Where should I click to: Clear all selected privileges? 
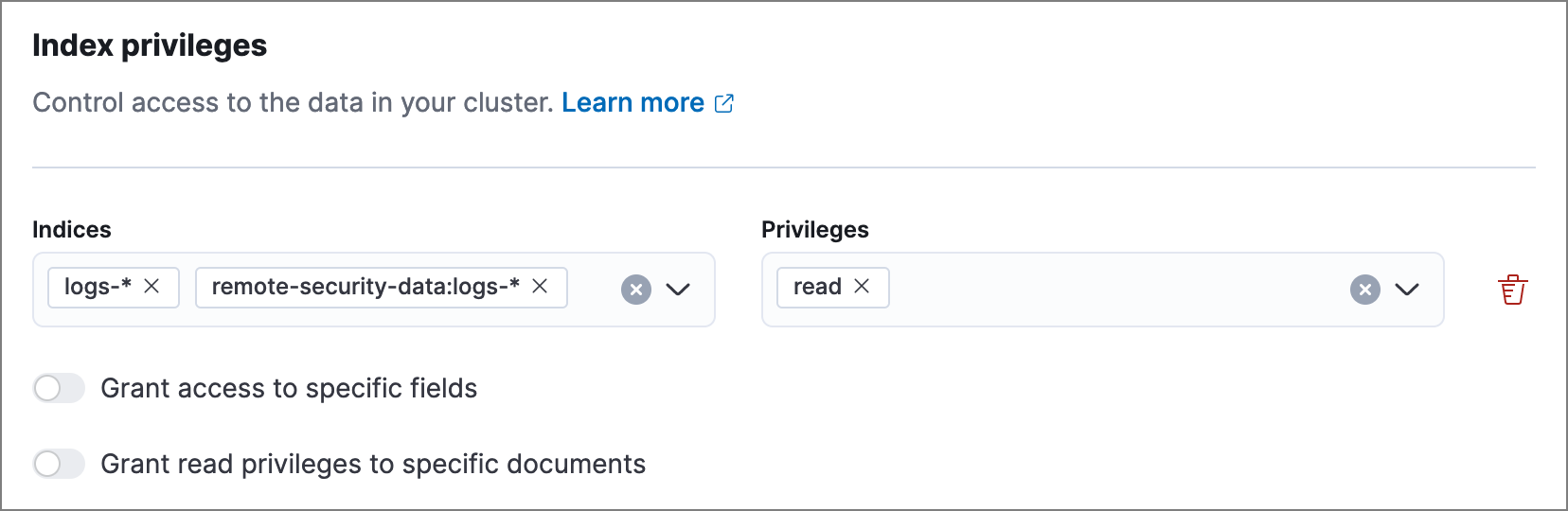point(1364,290)
